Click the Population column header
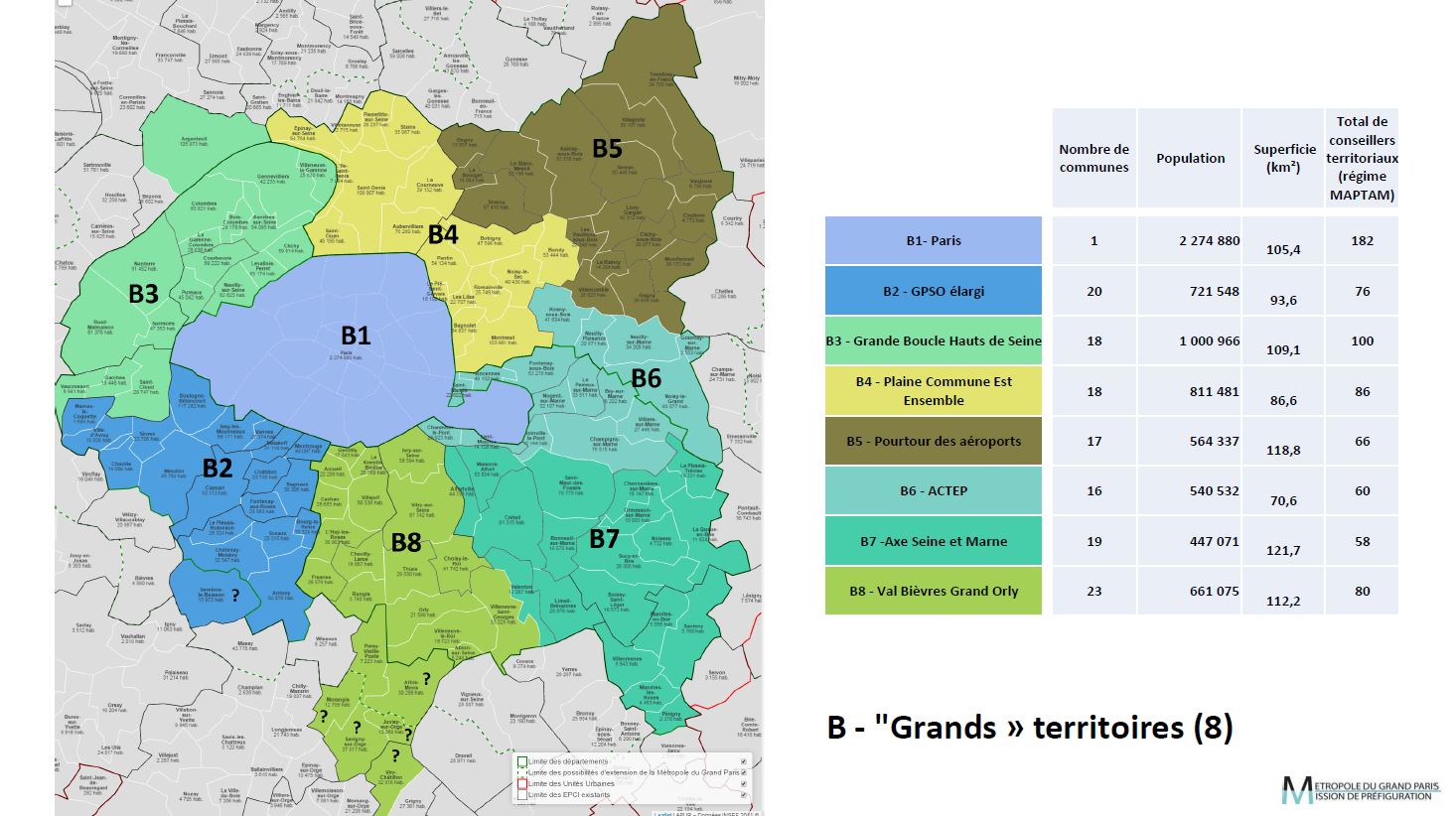1456x816 pixels. coord(1190,158)
